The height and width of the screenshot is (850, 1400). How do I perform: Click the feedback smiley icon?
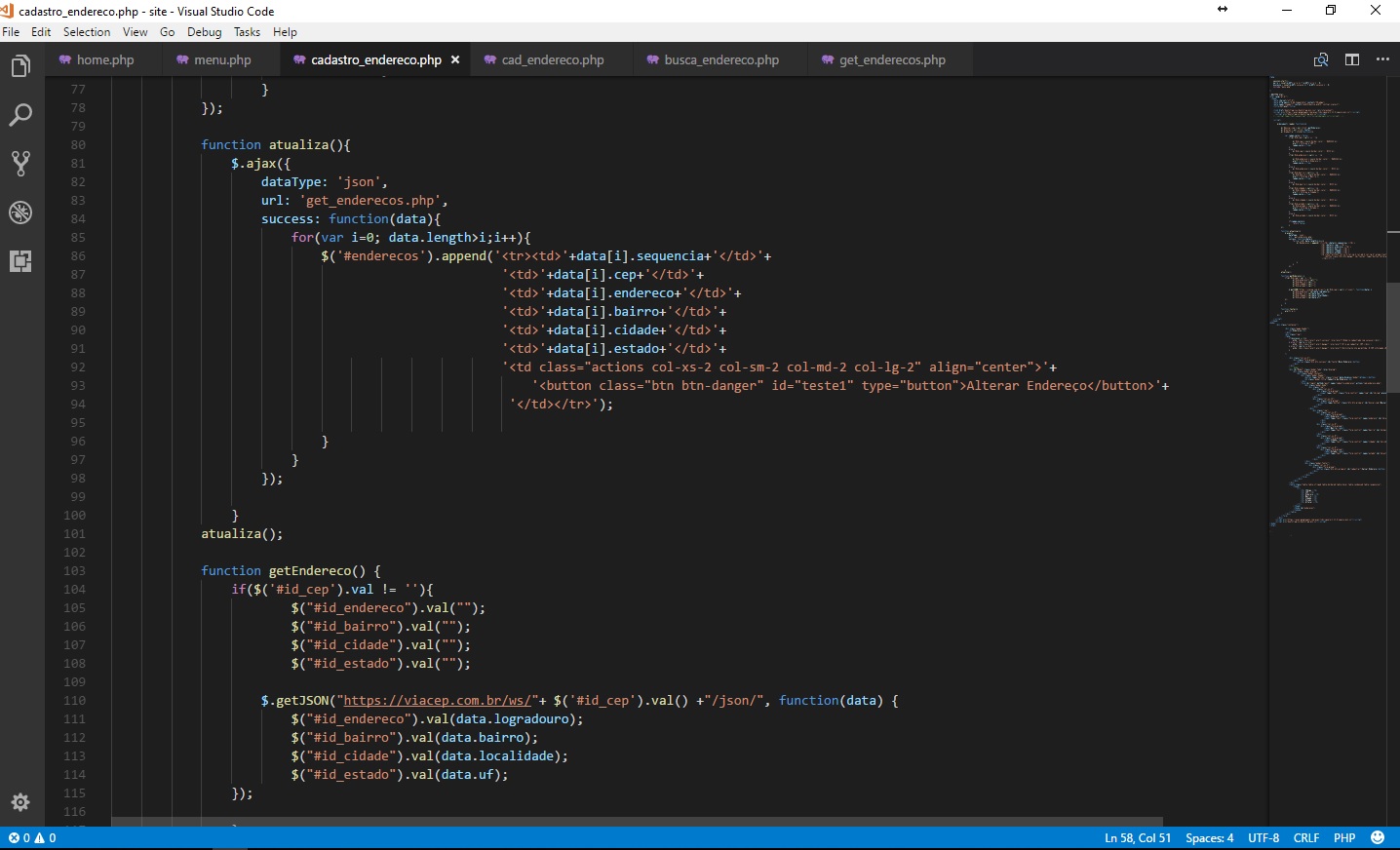click(x=1378, y=837)
